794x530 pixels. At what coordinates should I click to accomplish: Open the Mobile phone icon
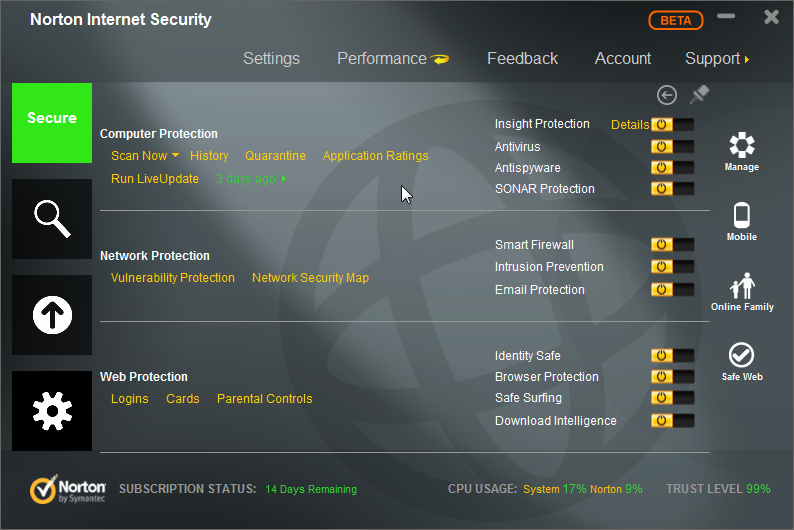coord(742,221)
